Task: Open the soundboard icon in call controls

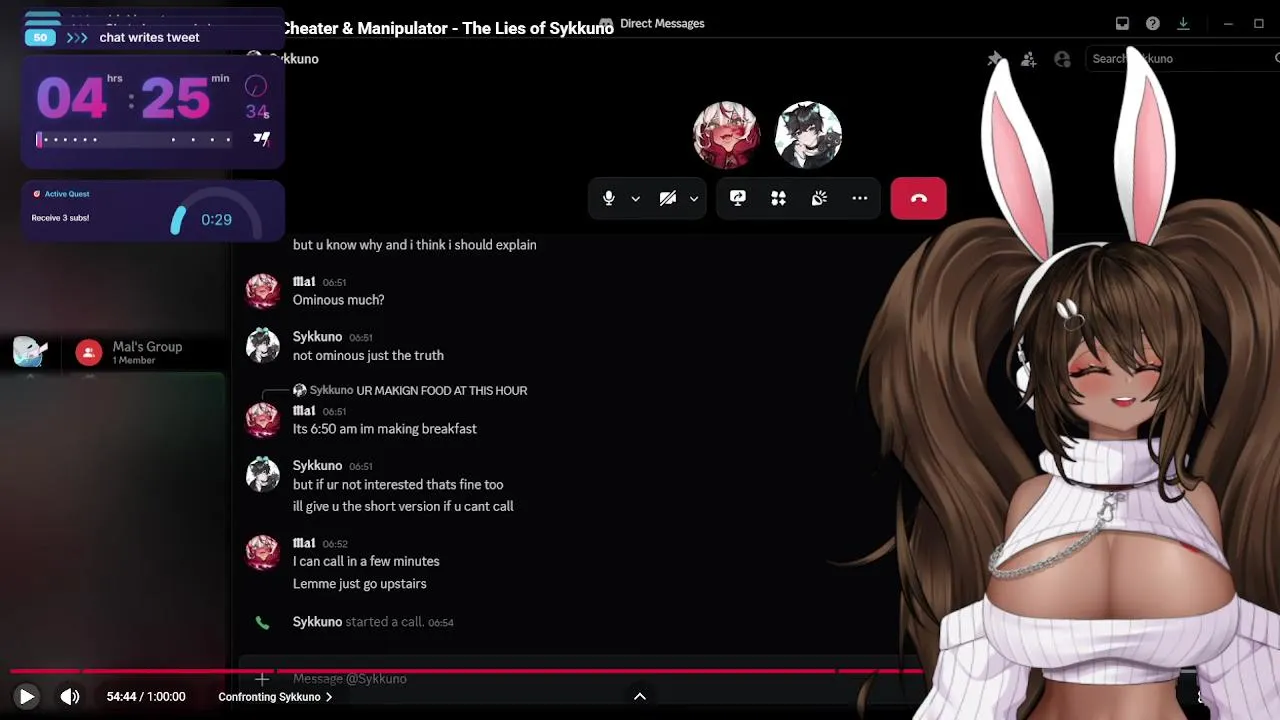Action: pos(819,198)
